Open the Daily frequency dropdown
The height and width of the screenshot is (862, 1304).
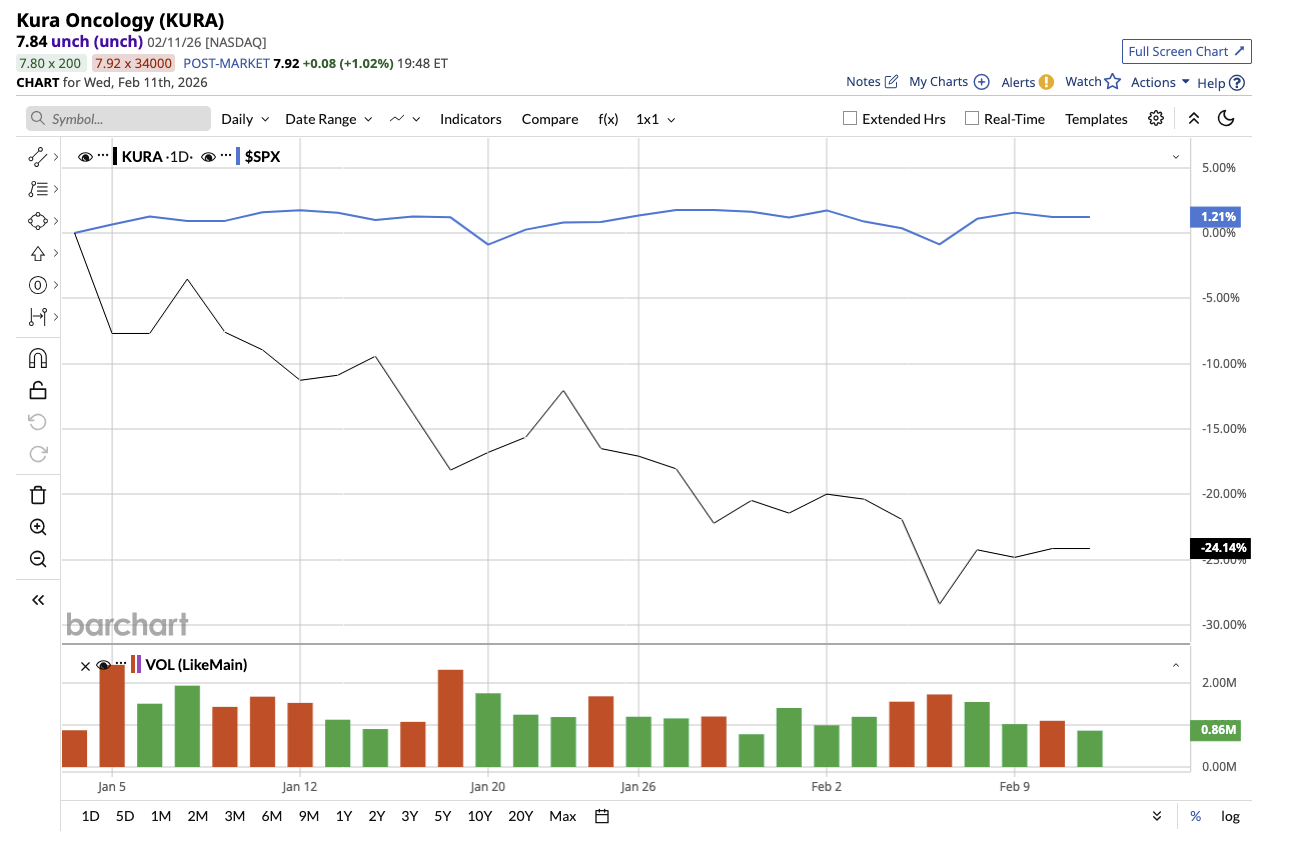[245, 119]
